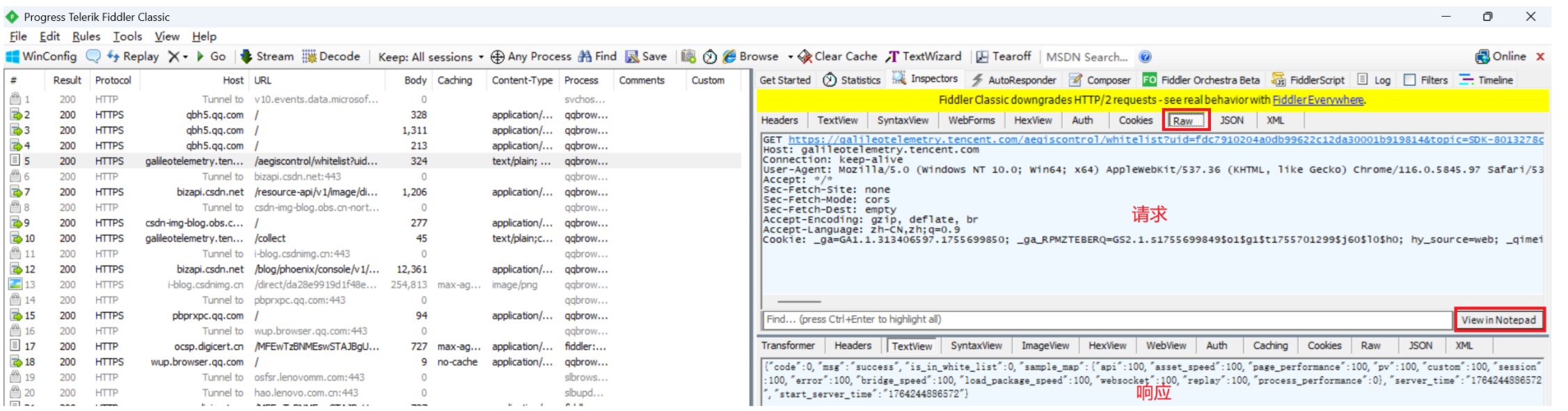Viewport: 1568px width, 411px height.
Task: Click View in Notepad button
Action: pyautogui.click(x=1498, y=320)
